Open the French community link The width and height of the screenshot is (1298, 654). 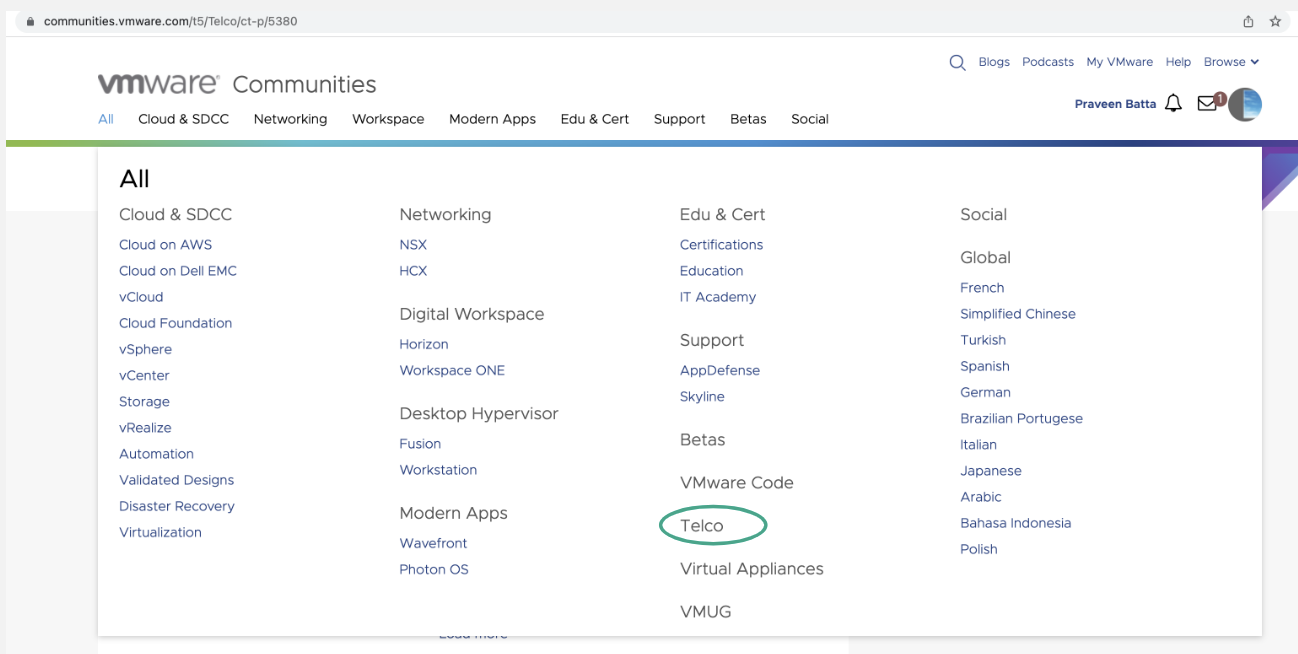coord(982,288)
